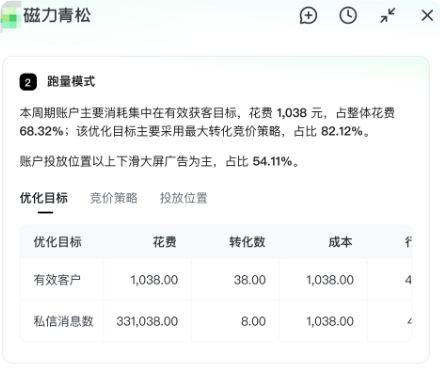Click the 68.32% figure in the summary
This screenshot has height=376, width=440.
tap(42, 131)
